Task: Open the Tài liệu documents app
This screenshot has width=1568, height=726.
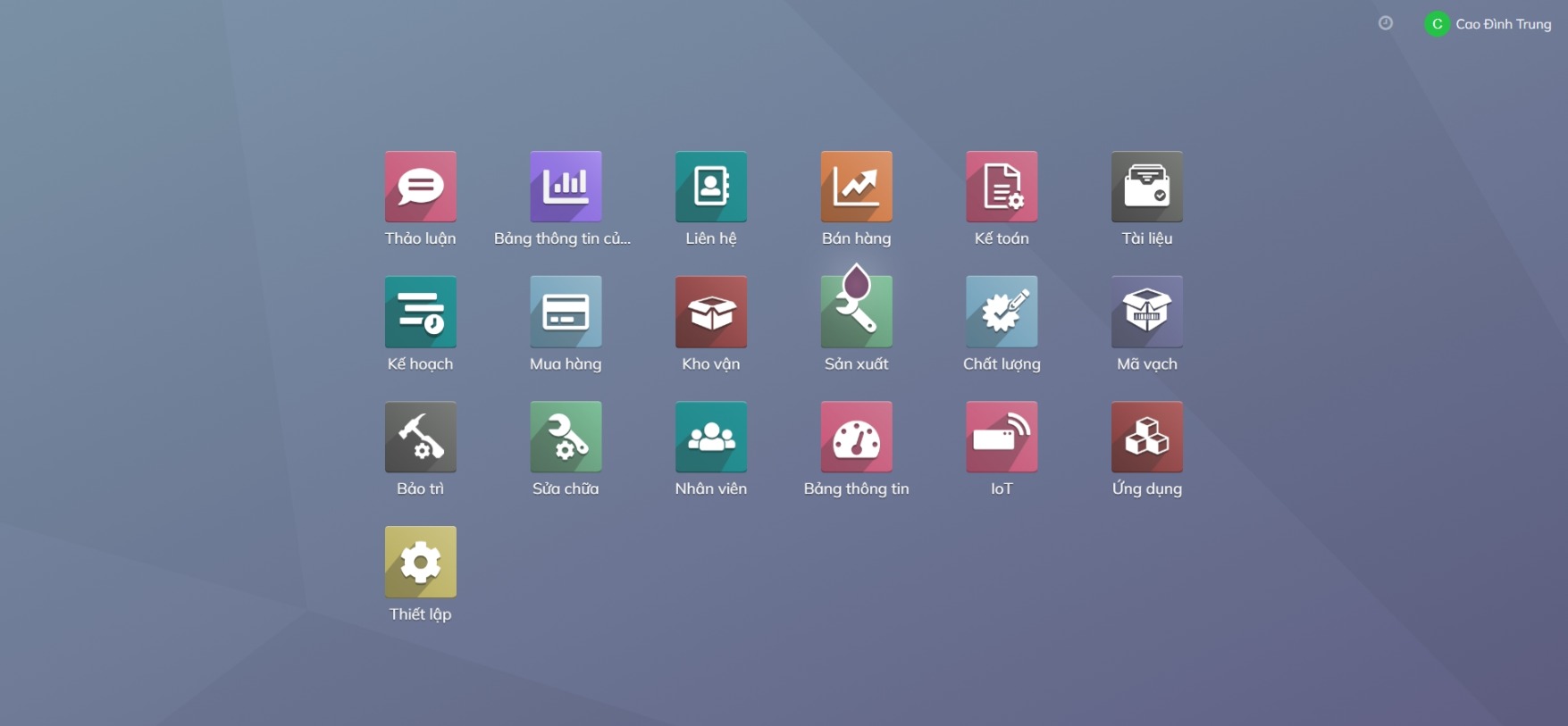Action: coord(1146,187)
